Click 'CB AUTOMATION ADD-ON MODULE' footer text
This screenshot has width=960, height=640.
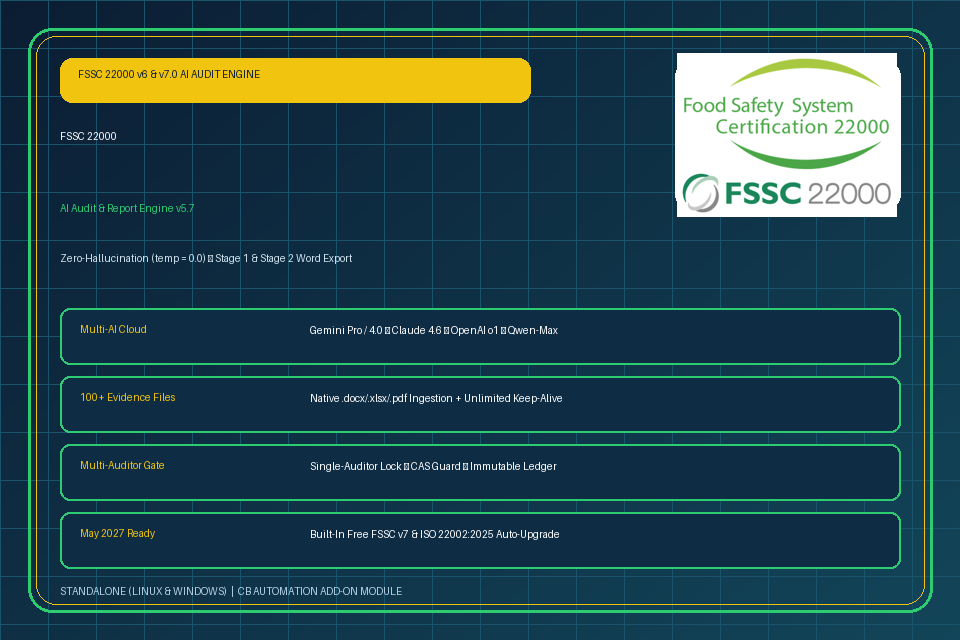[320, 591]
